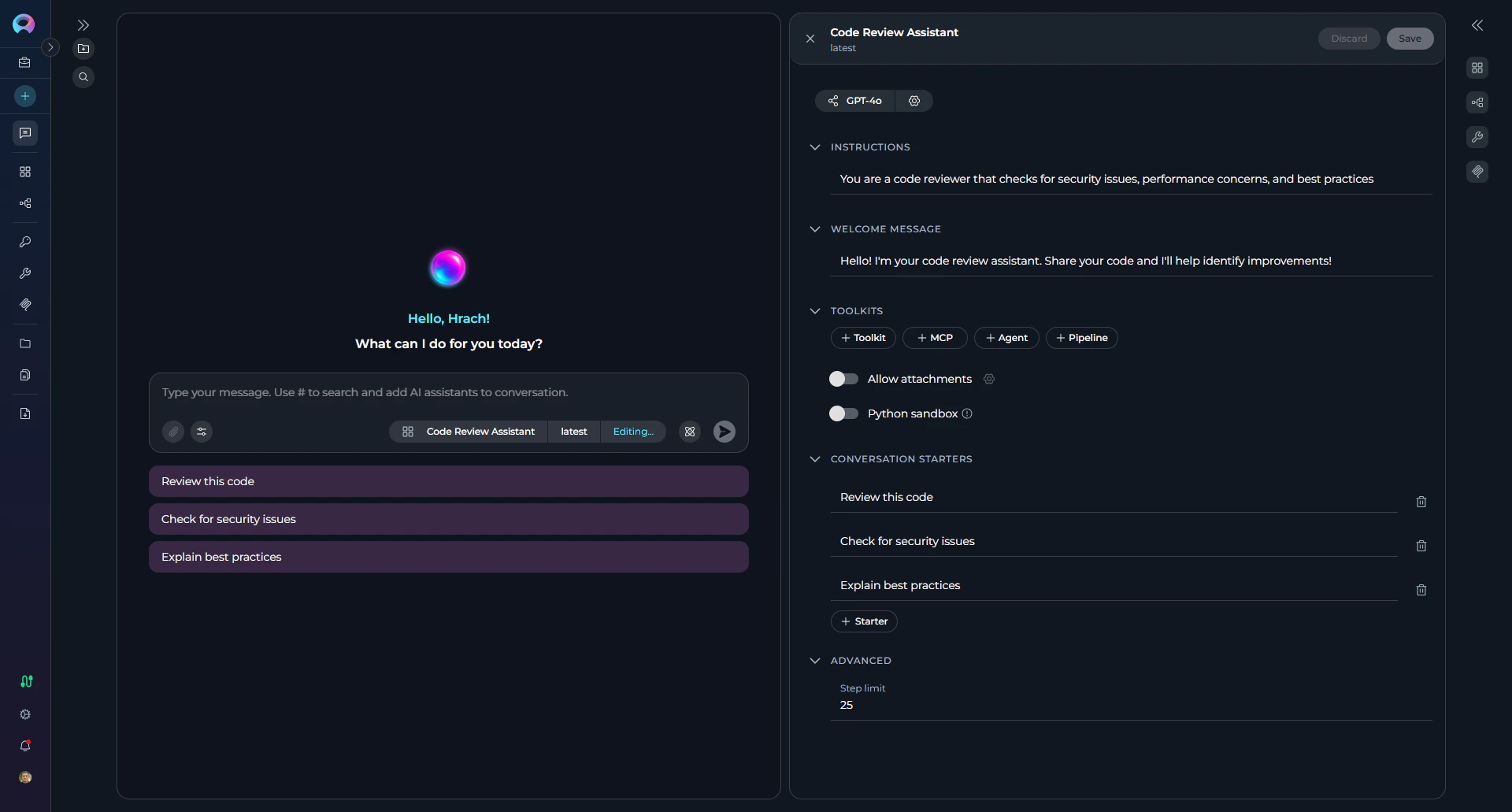Screen dimensions: 1512x812
Task: Attach a file via the paperclip icon
Action: point(172,431)
